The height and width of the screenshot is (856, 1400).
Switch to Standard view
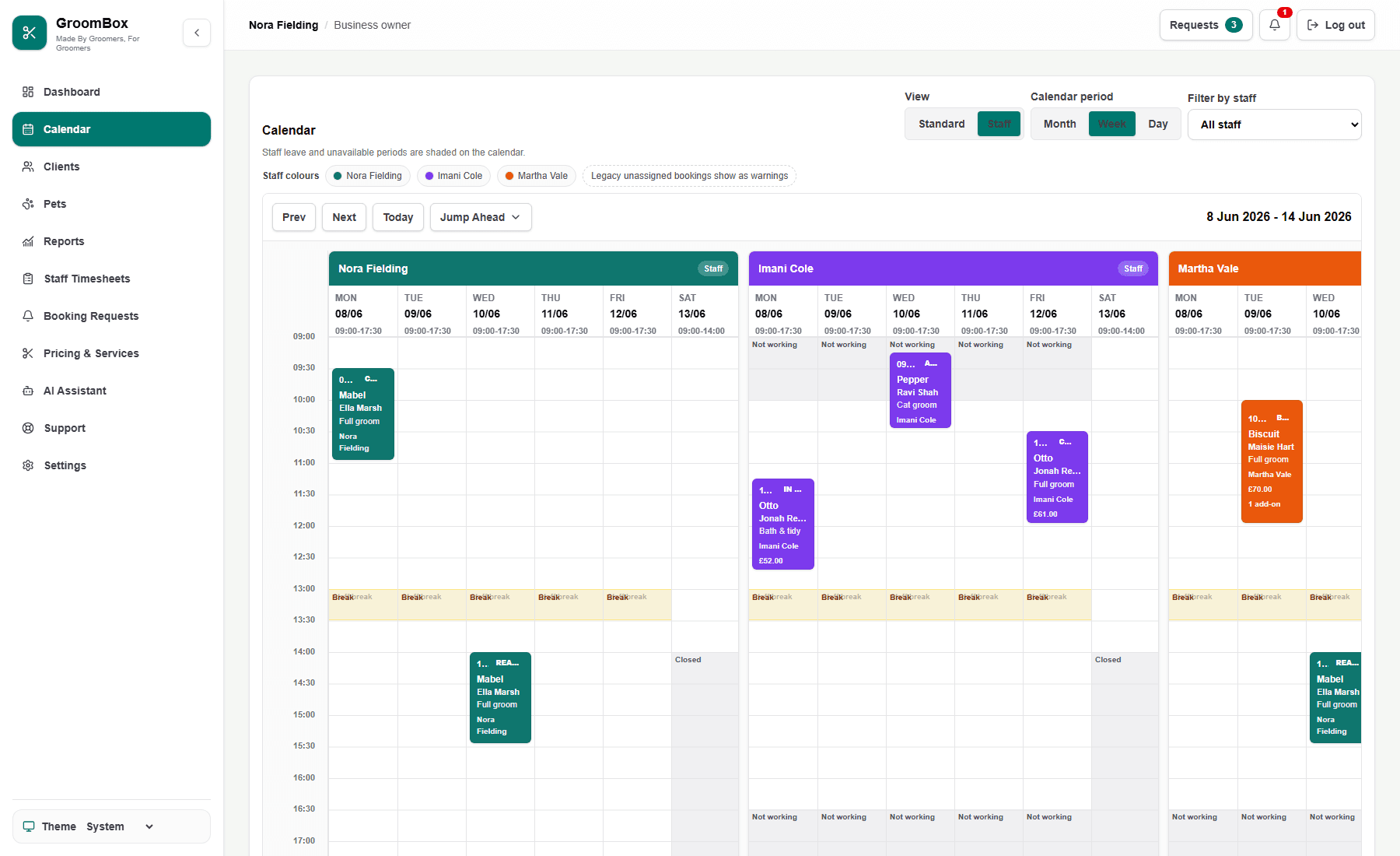pos(941,124)
